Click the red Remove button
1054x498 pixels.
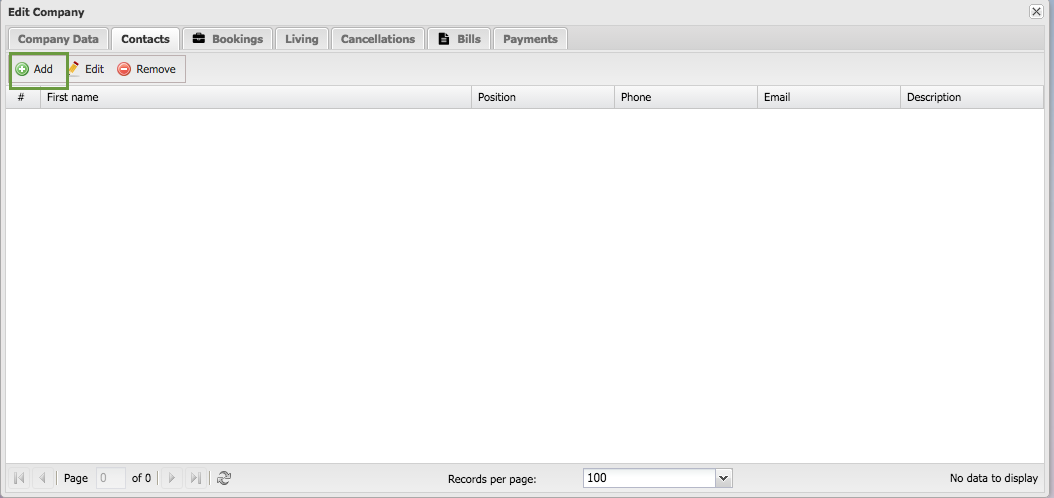(x=147, y=69)
